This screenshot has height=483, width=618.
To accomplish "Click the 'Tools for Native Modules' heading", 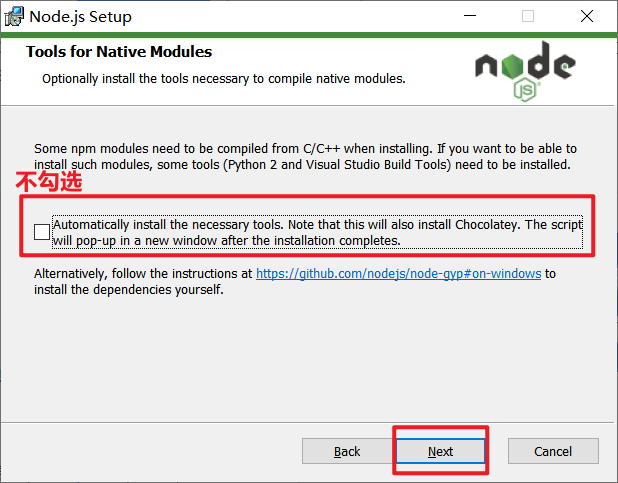I will point(119,52).
